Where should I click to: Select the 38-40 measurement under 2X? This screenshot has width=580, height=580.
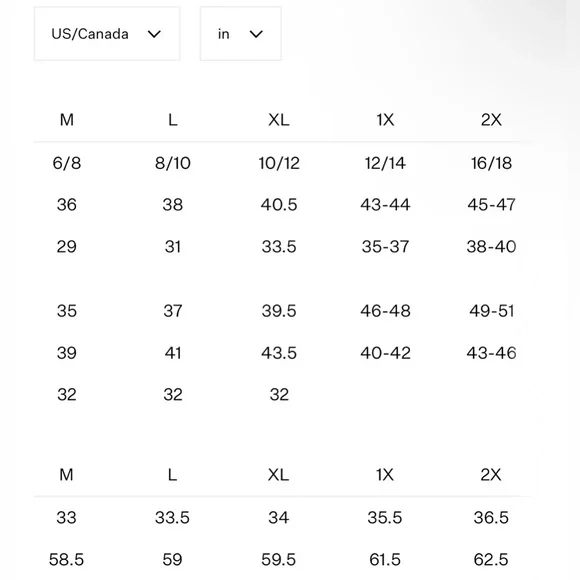tap(491, 246)
